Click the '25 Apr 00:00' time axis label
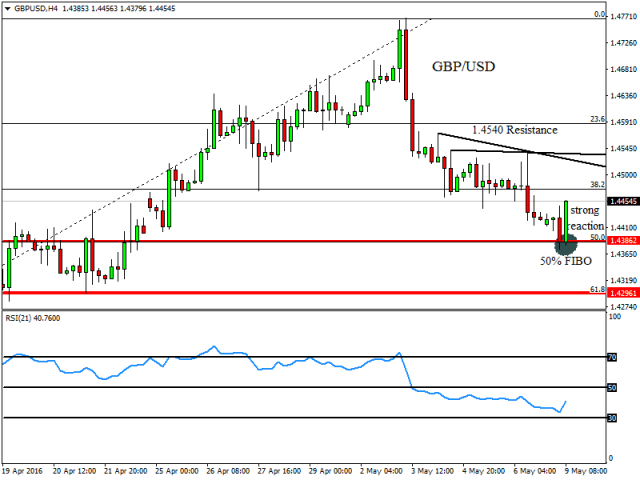 (x=177, y=471)
